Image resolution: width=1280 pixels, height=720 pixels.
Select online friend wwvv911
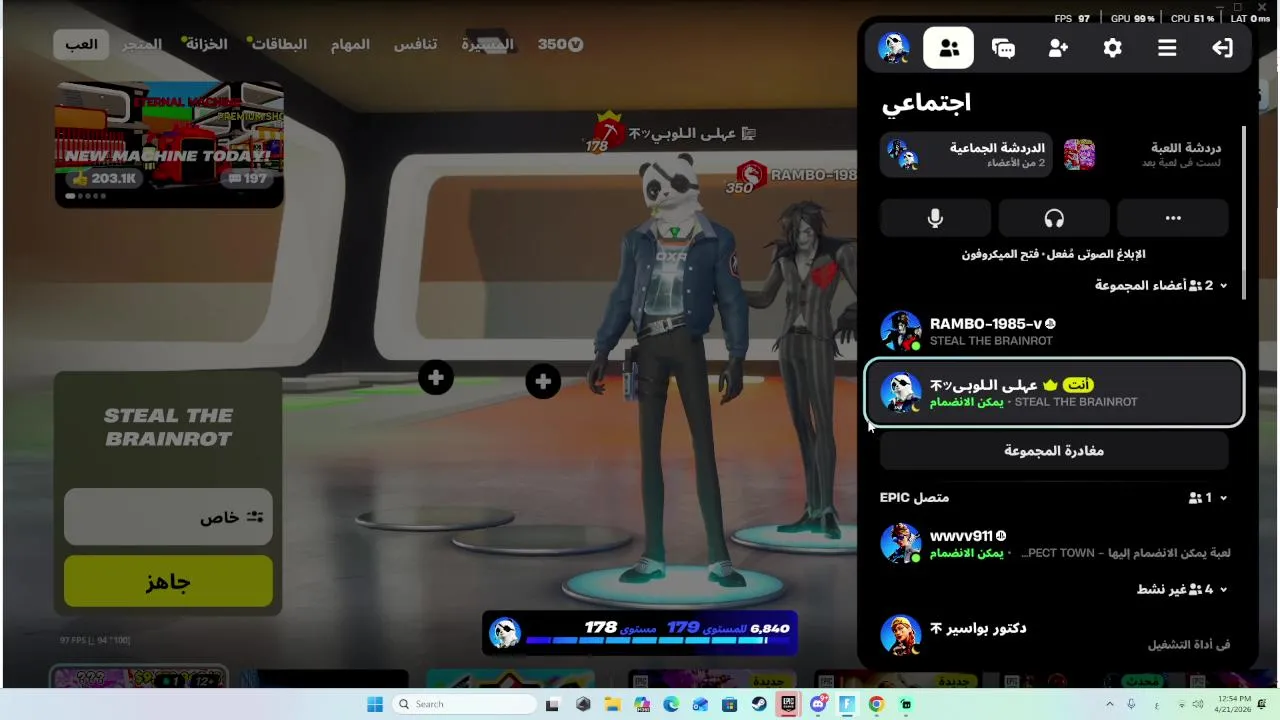point(1054,543)
